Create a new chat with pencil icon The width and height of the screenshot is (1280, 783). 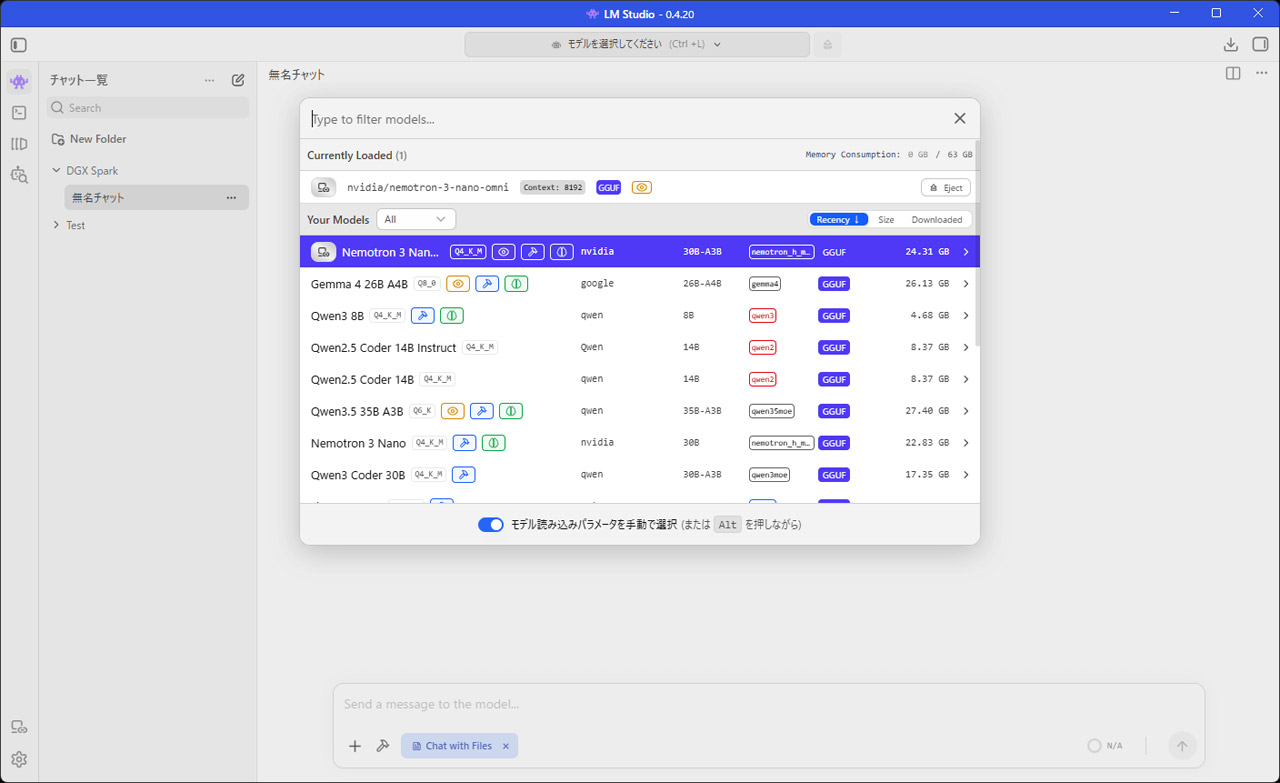[x=238, y=80]
